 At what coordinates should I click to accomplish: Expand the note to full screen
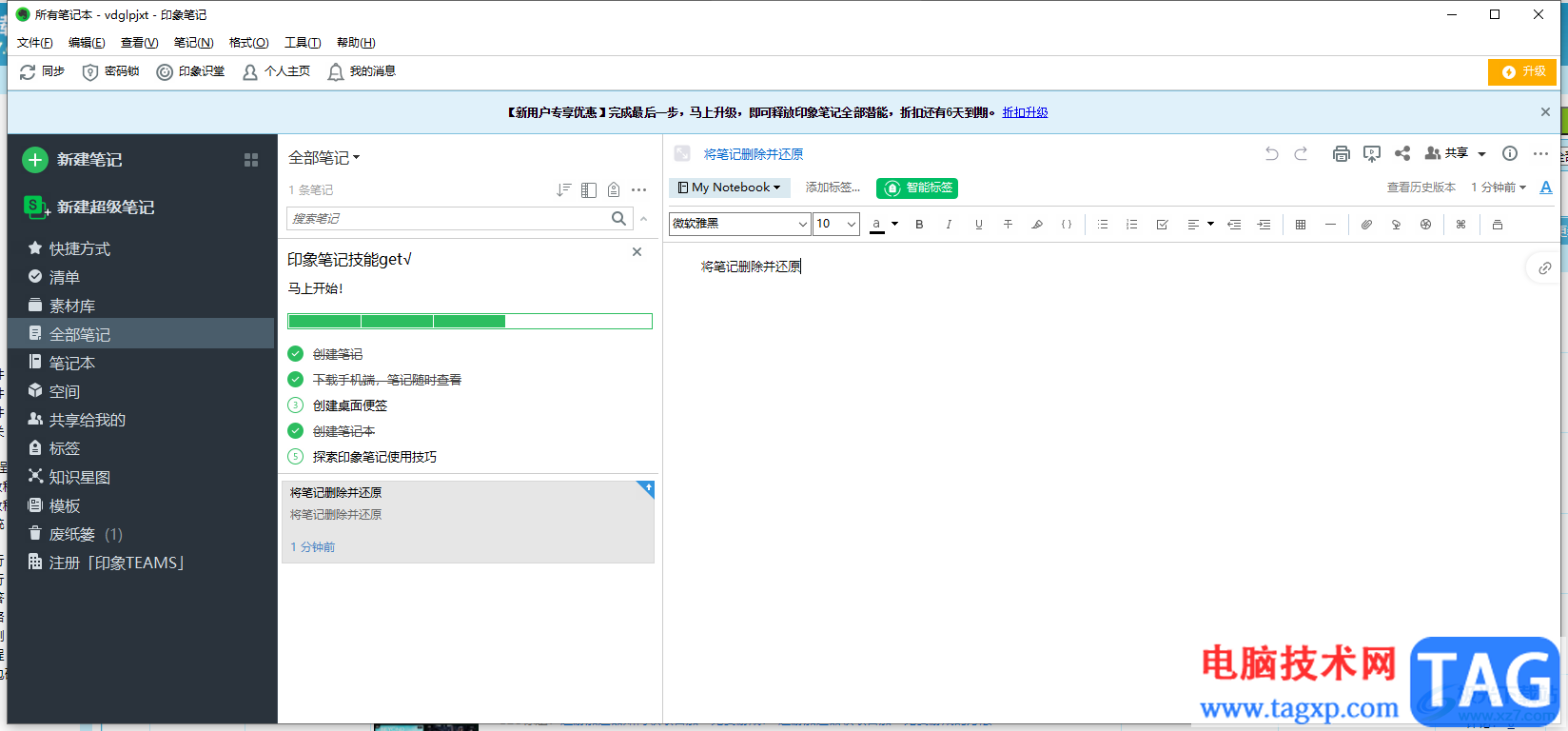coord(682,154)
